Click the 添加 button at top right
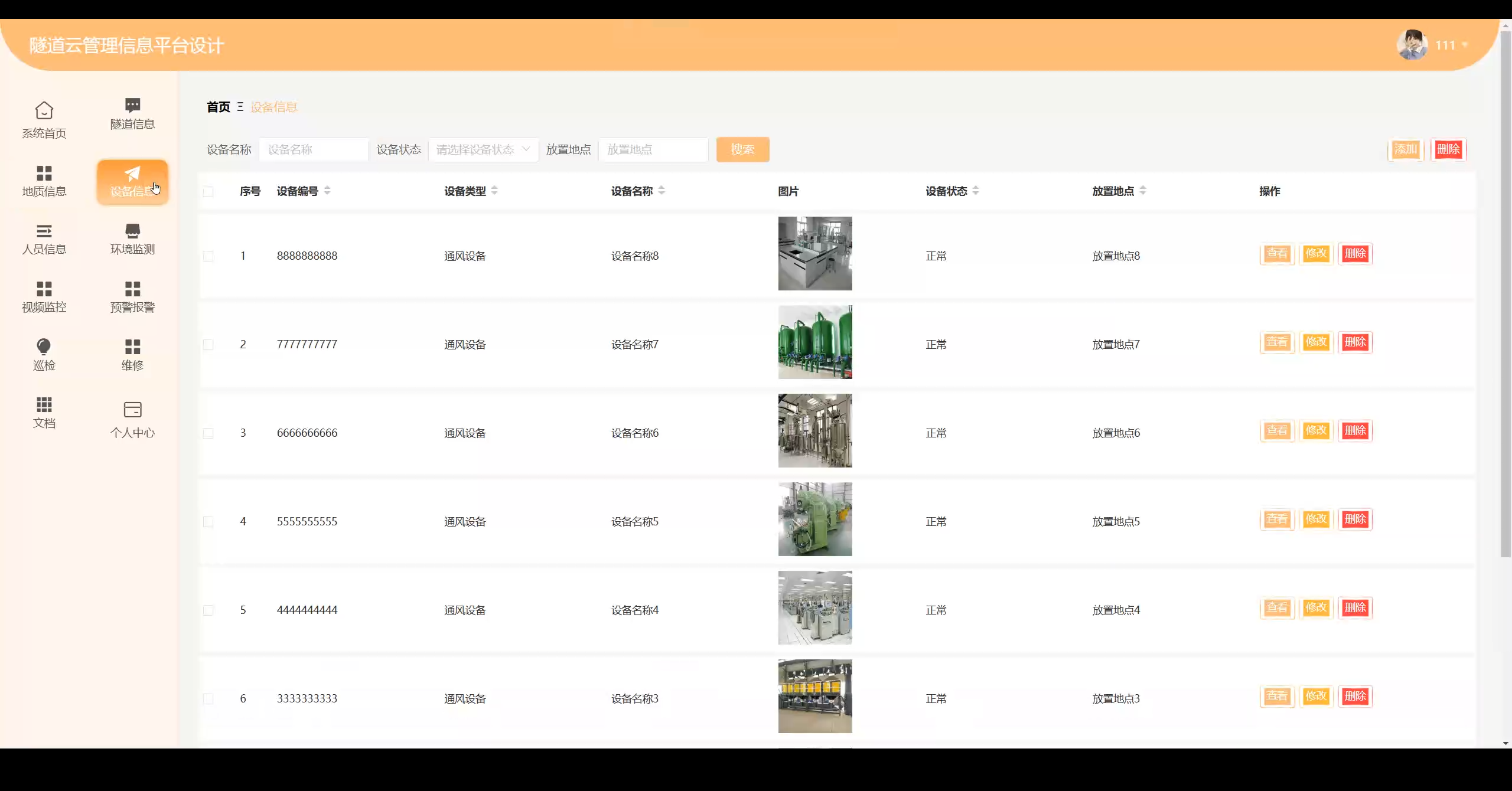 [1405, 150]
